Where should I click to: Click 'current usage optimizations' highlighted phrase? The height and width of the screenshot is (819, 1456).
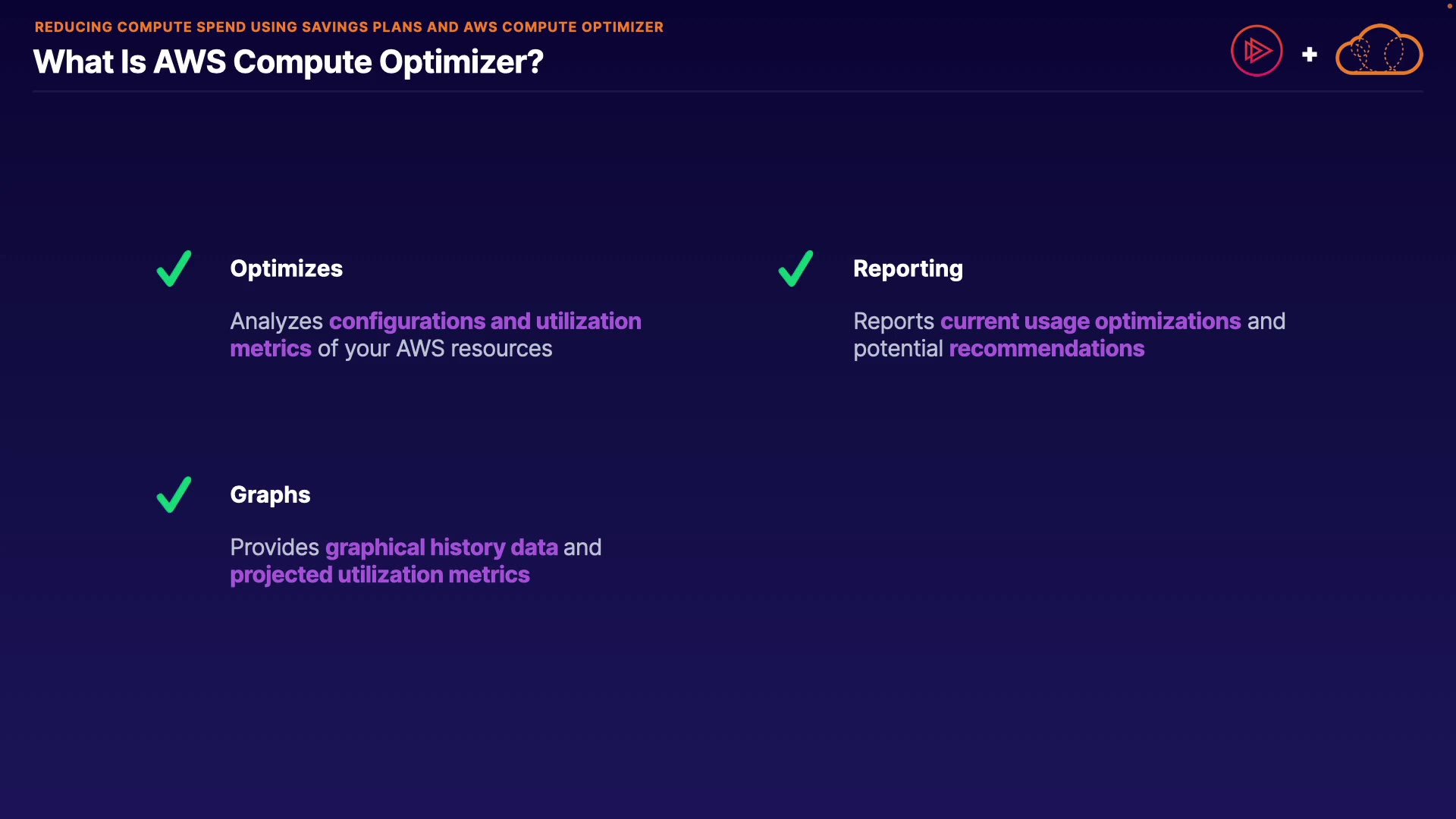[1090, 321]
